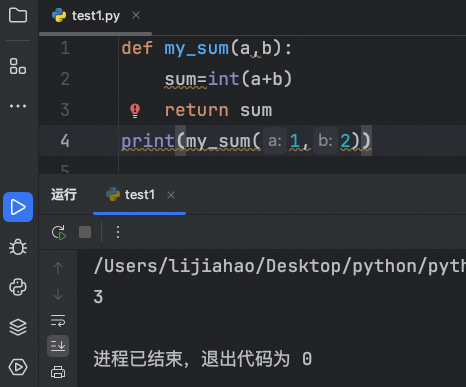Open the Debug bug icon

click(18, 247)
